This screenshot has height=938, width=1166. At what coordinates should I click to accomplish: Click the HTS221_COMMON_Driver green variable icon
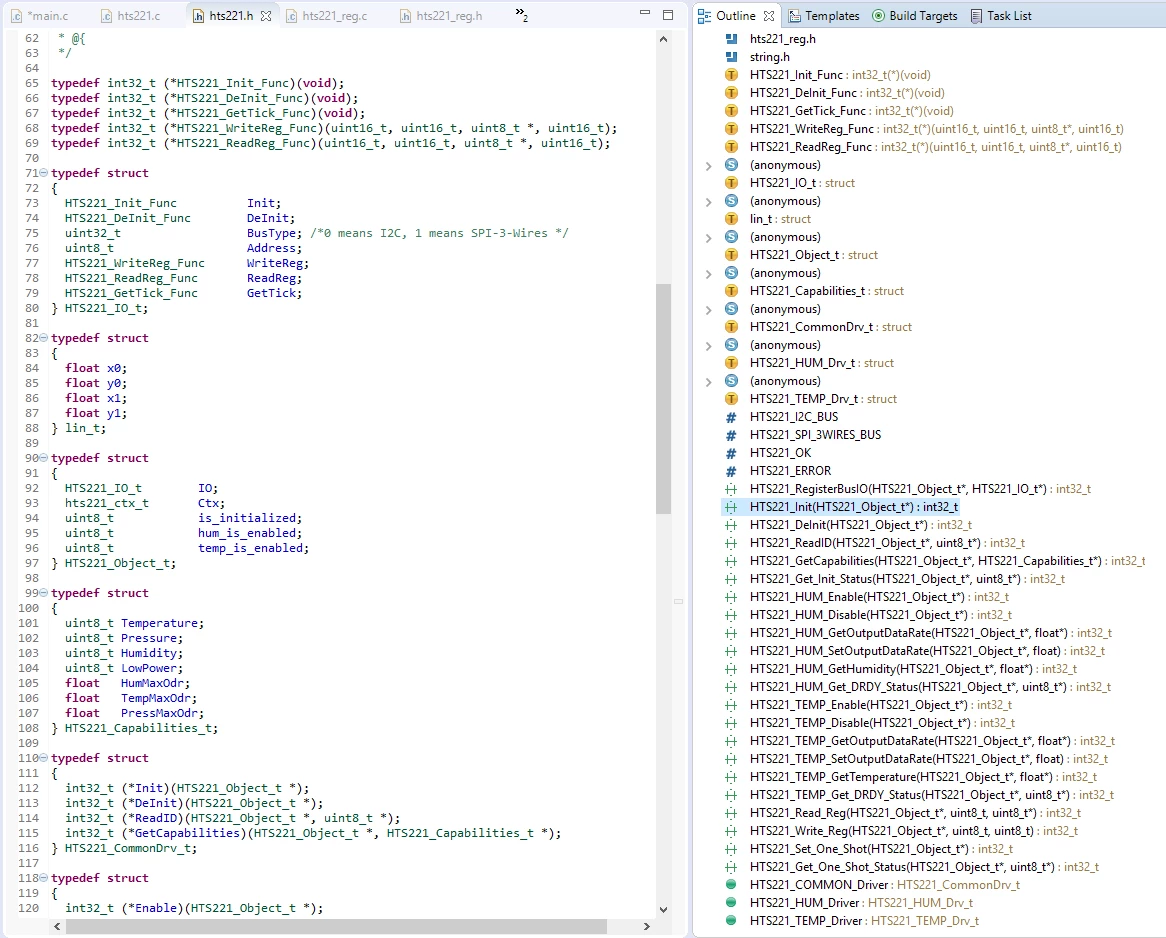731,884
